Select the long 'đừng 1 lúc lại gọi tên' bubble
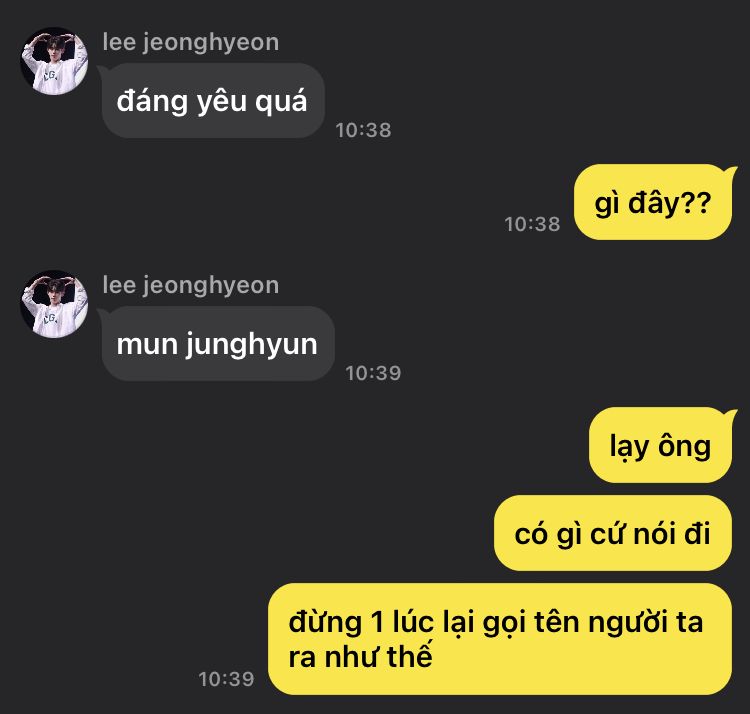This screenshot has height=714, width=750. click(x=500, y=639)
